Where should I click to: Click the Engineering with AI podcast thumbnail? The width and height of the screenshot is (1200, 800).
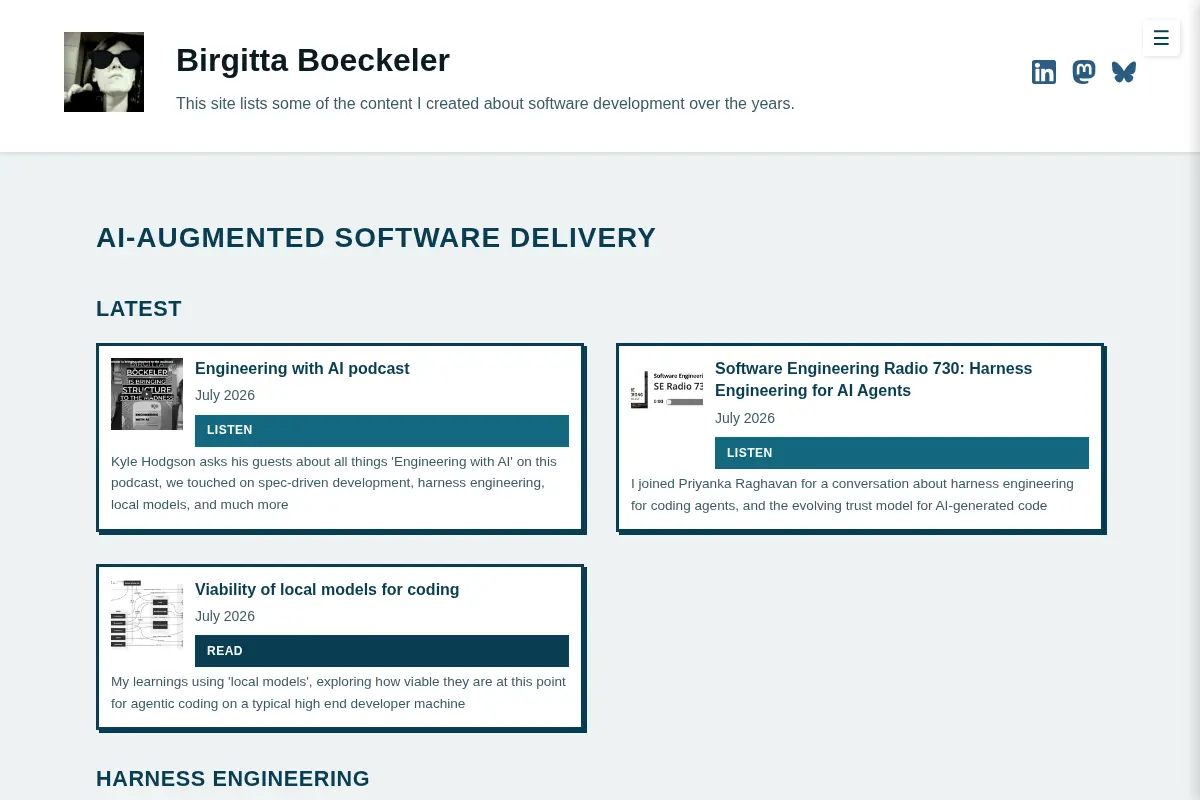147,394
